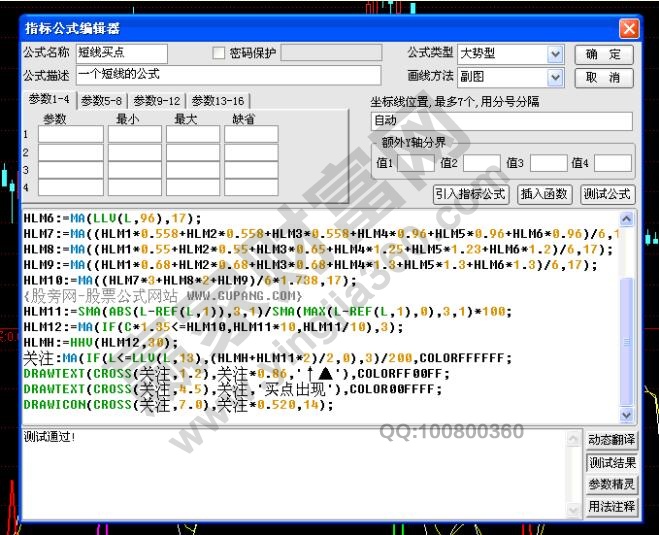Open the 用法注释 panel
This screenshot has width=659, height=535.
click(611, 506)
